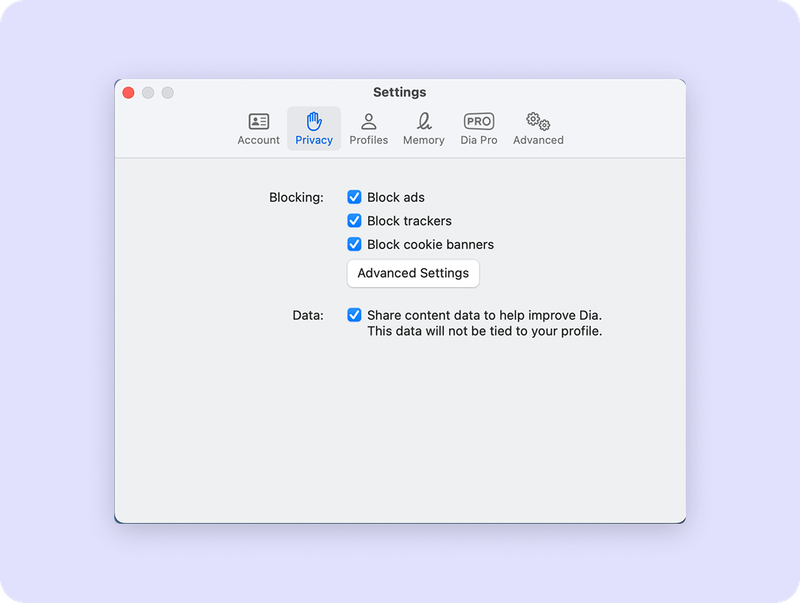Select the Privacy hand icon
The image size is (800, 603).
314,121
